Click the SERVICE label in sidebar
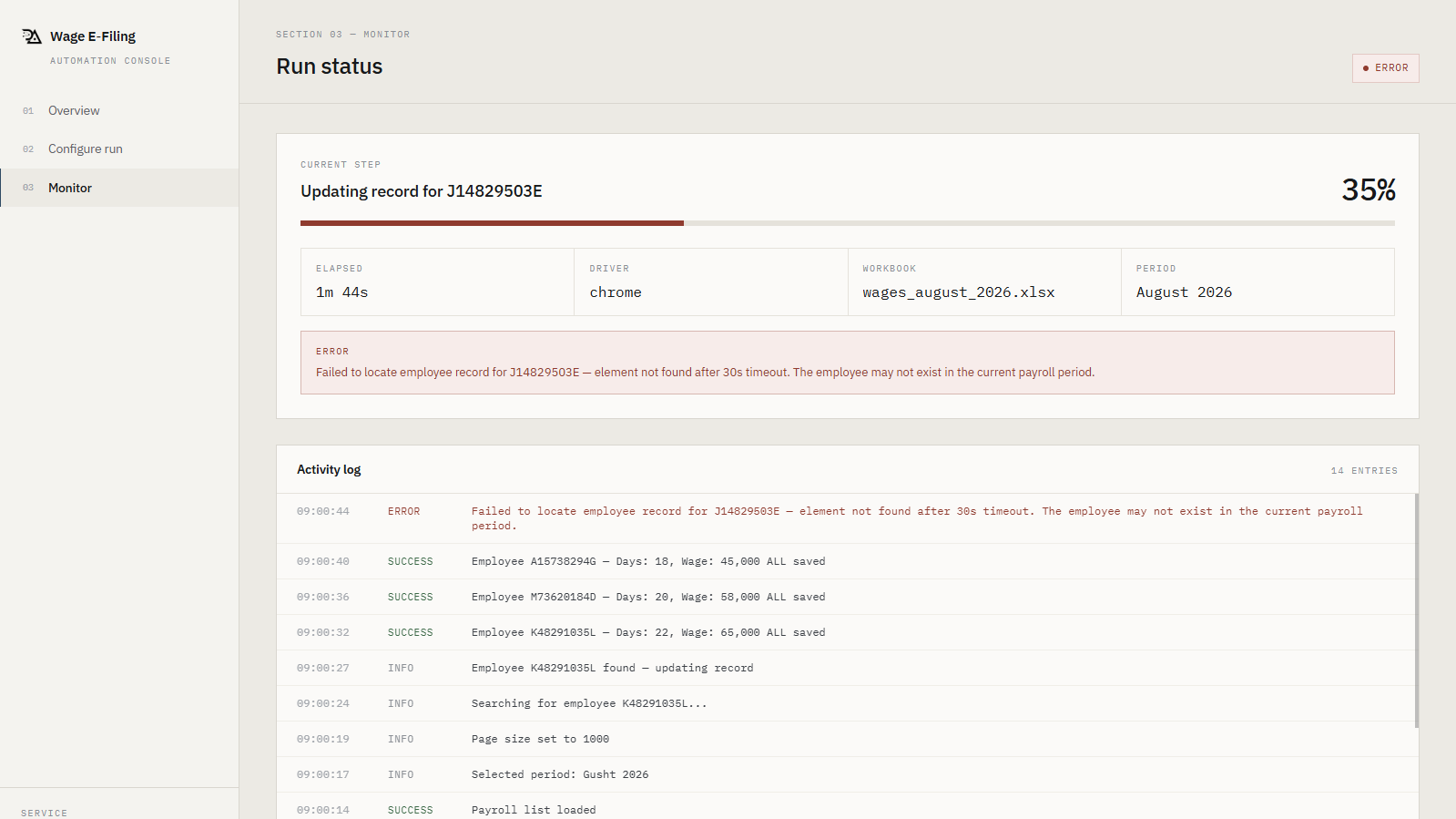1456x819 pixels. pyautogui.click(x=44, y=813)
